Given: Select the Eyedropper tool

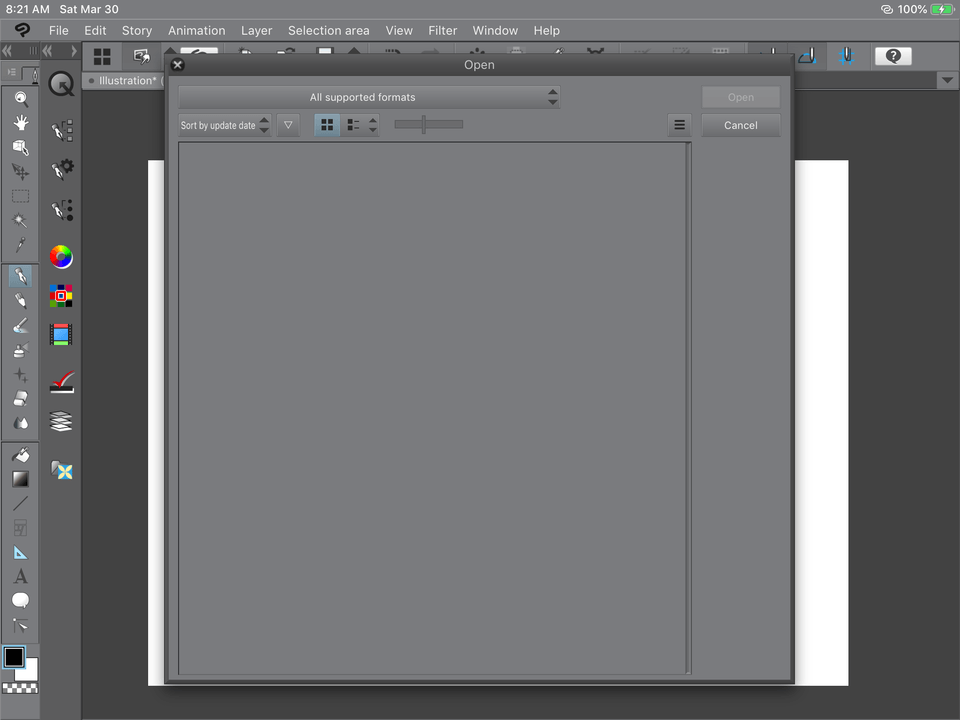Looking at the screenshot, I should (x=20, y=243).
